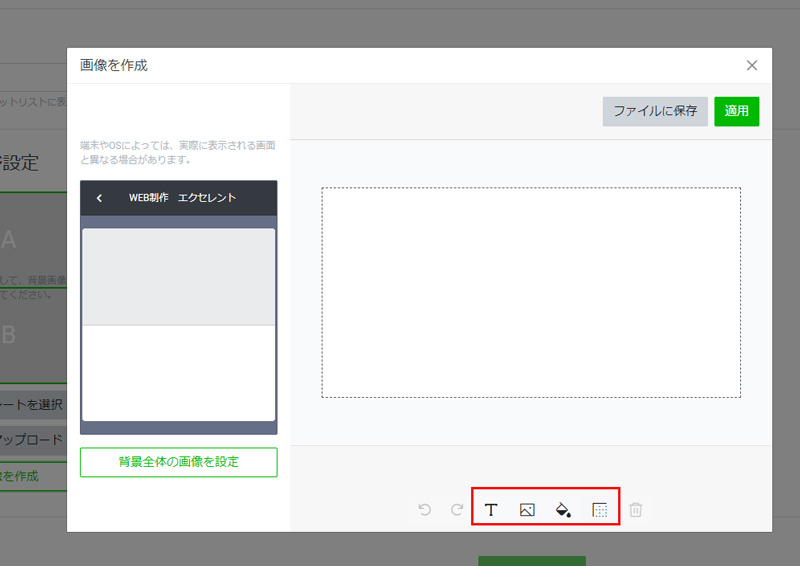The image size is (800, 566).
Task: Select the upper gray area in phone preview
Action: pos(179,277)
